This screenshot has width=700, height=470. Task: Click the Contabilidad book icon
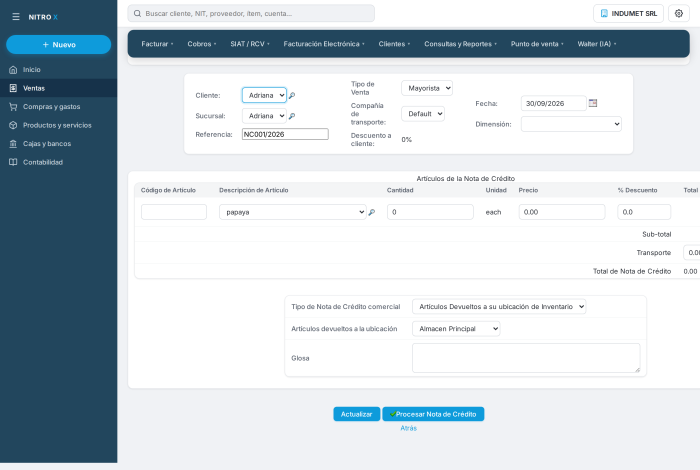[x=13, y=162]
